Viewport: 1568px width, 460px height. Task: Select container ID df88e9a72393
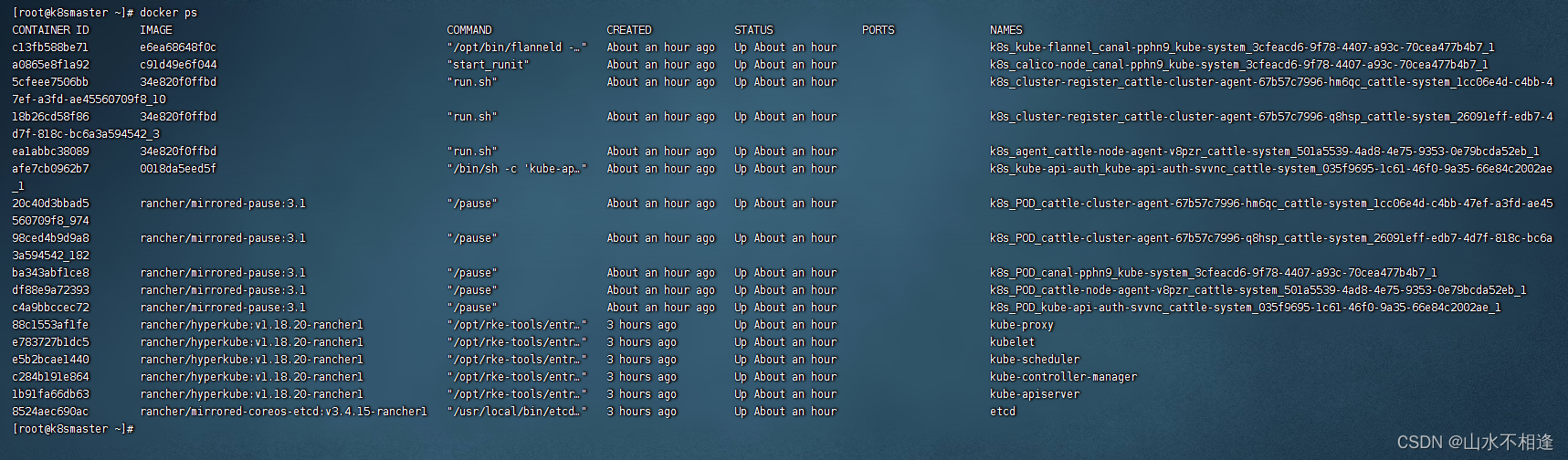coord(50,290)
